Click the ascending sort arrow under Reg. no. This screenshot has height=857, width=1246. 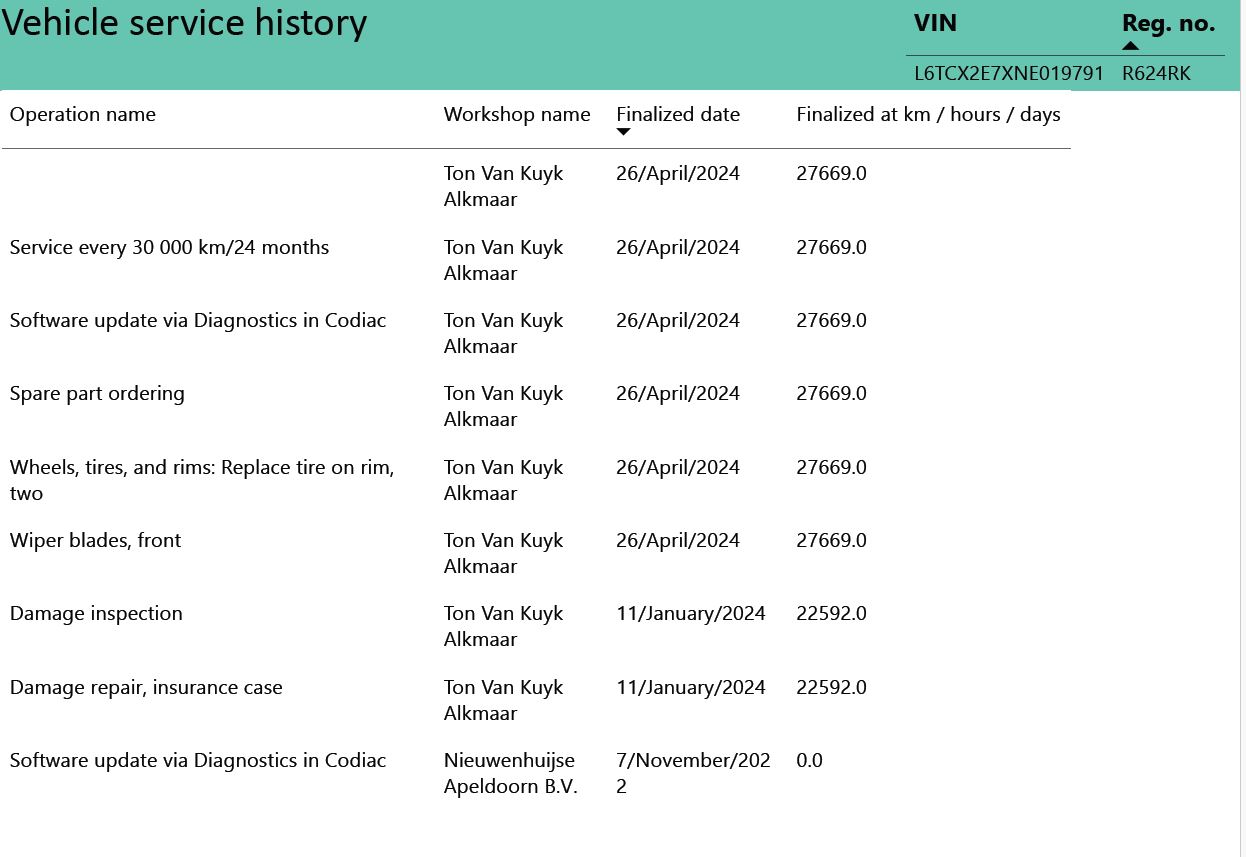pos(1131,45)
